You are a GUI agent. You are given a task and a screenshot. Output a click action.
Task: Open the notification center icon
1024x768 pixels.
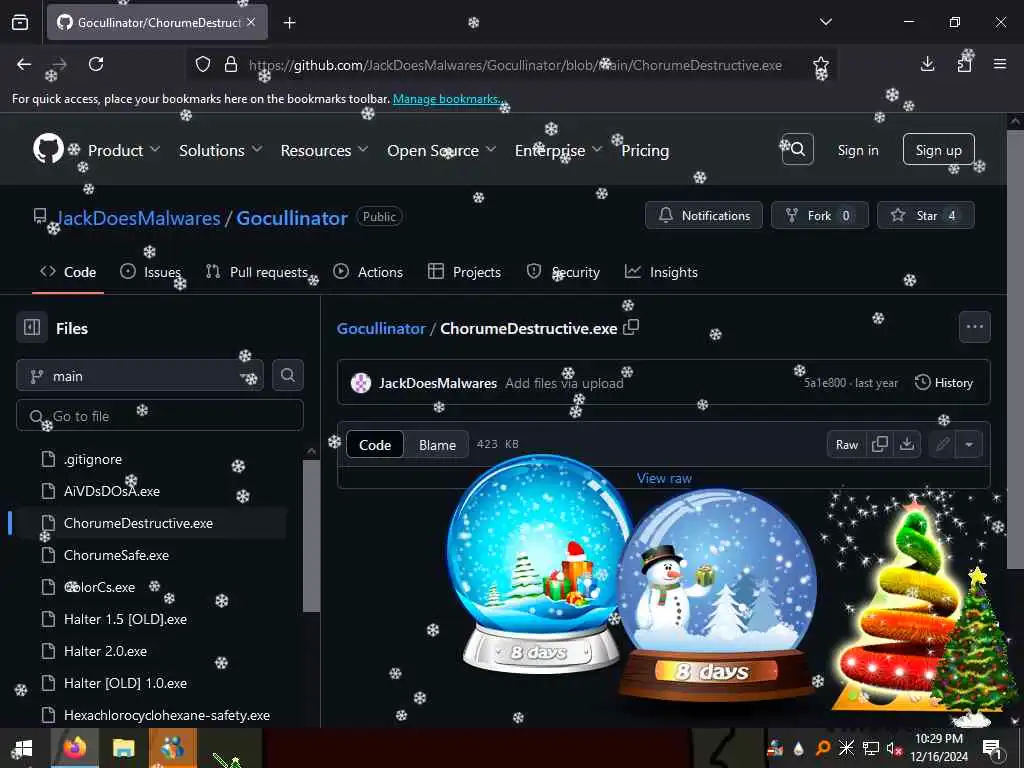click(x=992, y=748)
